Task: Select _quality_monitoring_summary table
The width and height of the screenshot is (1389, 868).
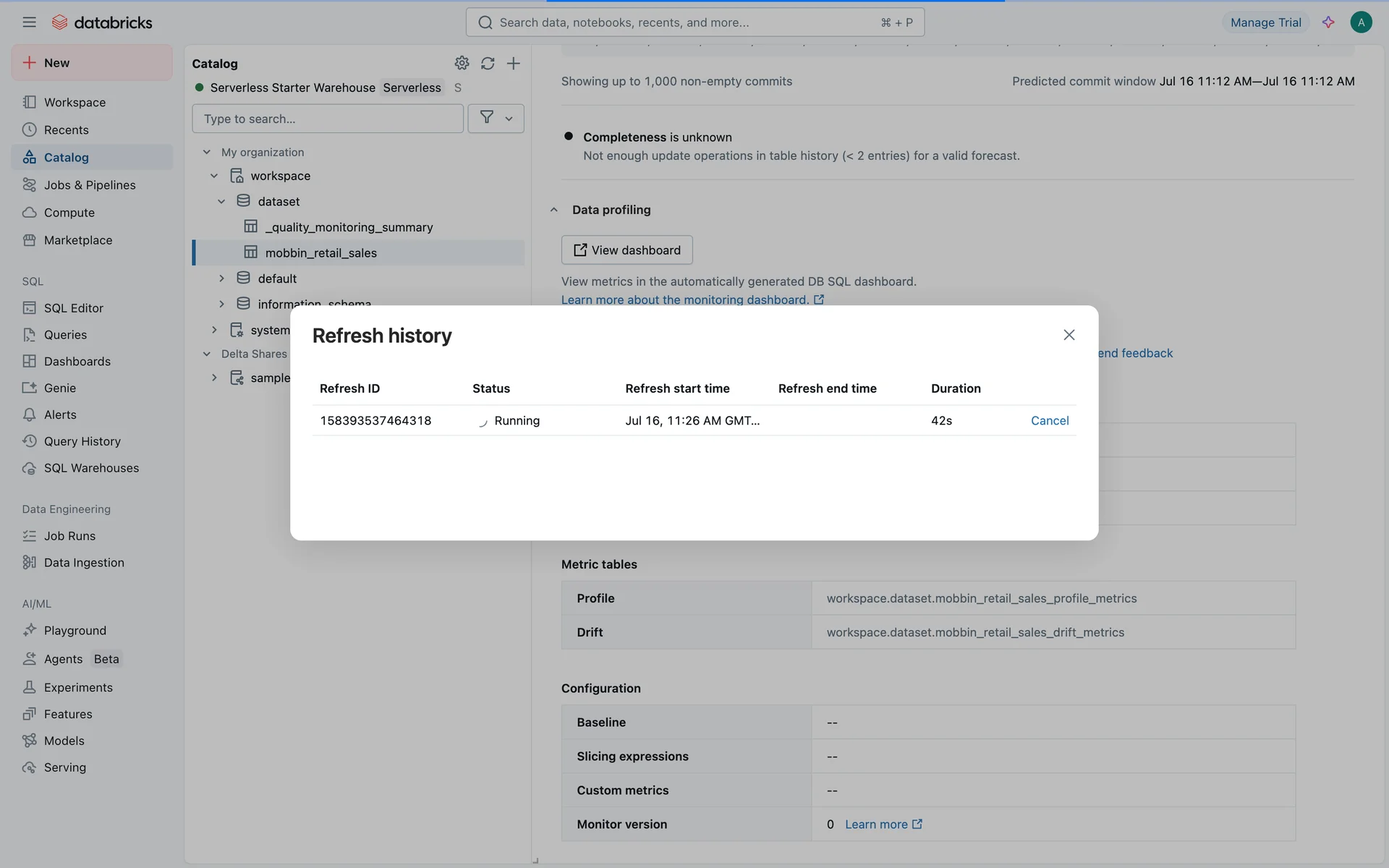Action: (x=349, y=227)
